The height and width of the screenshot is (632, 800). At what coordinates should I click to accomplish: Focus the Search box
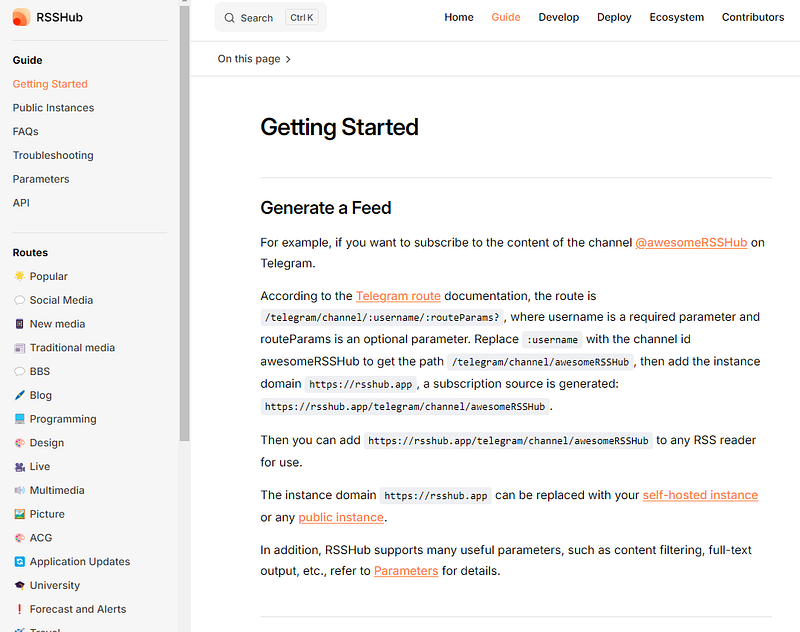pyautogui.click(x=270, y=17)
